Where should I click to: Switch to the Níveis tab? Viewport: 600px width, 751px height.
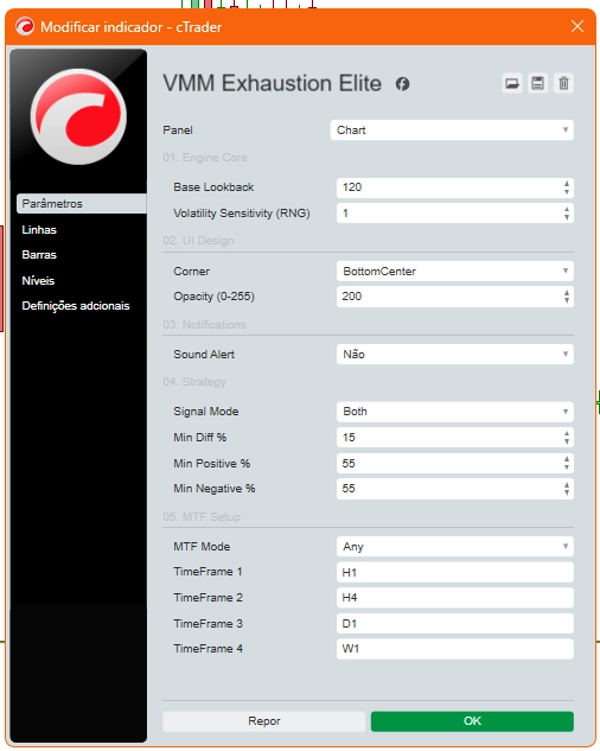tap(38, 281)
